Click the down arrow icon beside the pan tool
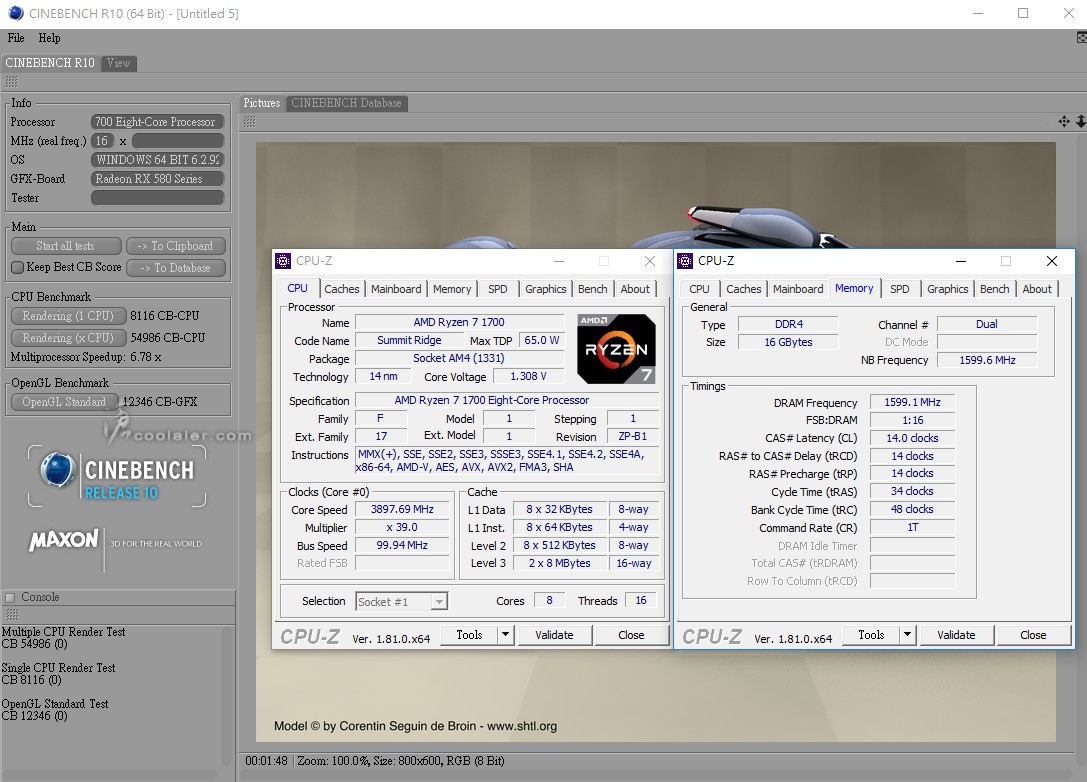Screen dimensions: 1087x782 [1080, 122]
